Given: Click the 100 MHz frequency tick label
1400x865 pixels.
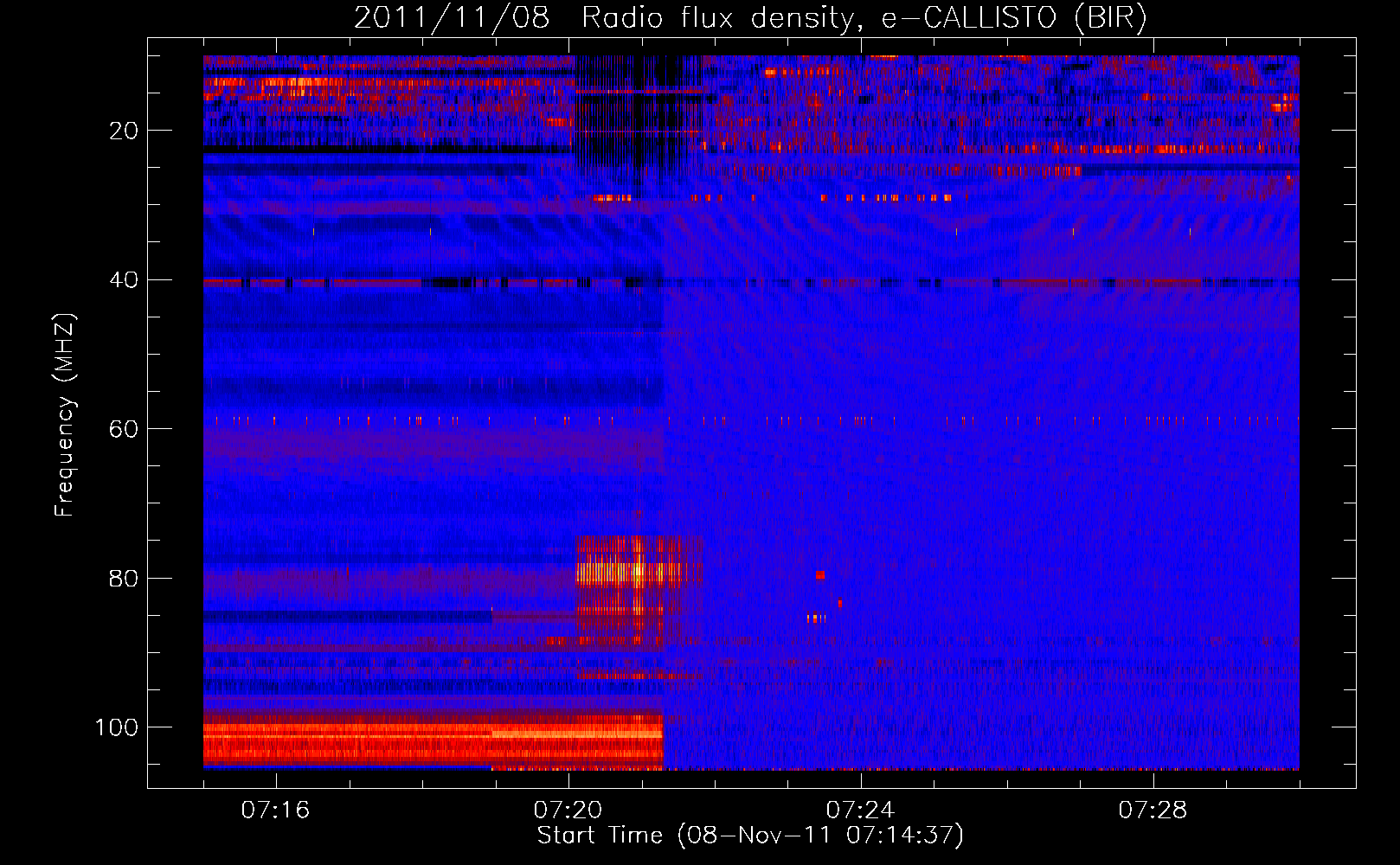Looking at the screenshot, I should 117,727.
